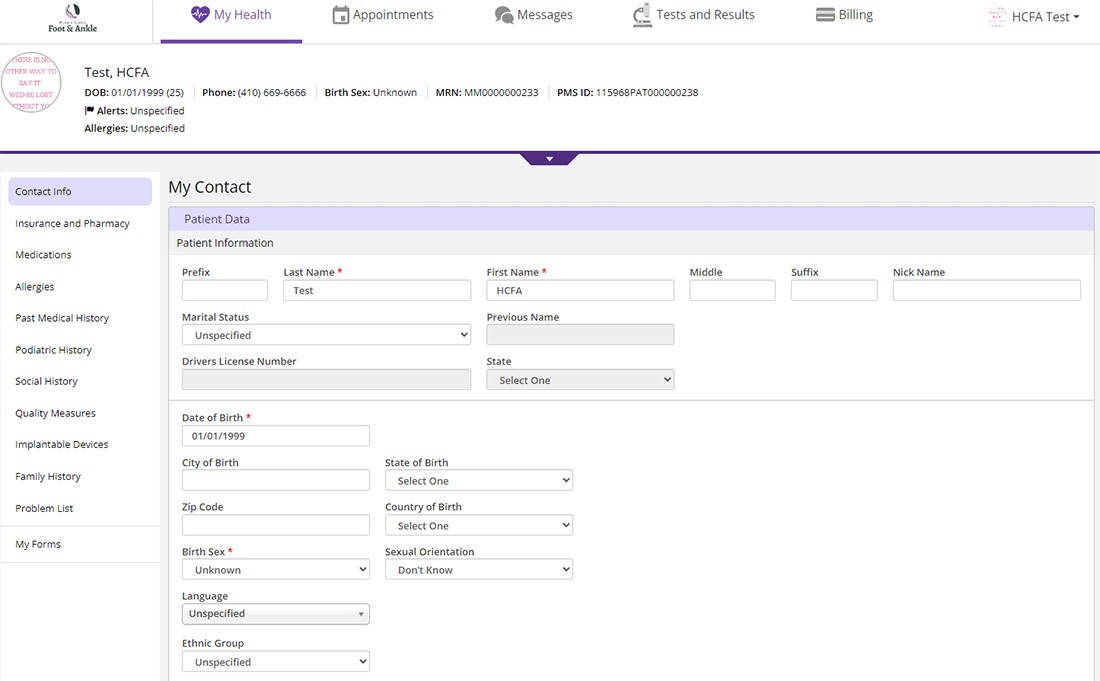This screenshot has width=1100, height=681.
Task: Collapse the patient banner via purple chevron
Action: tap(548, 158)
